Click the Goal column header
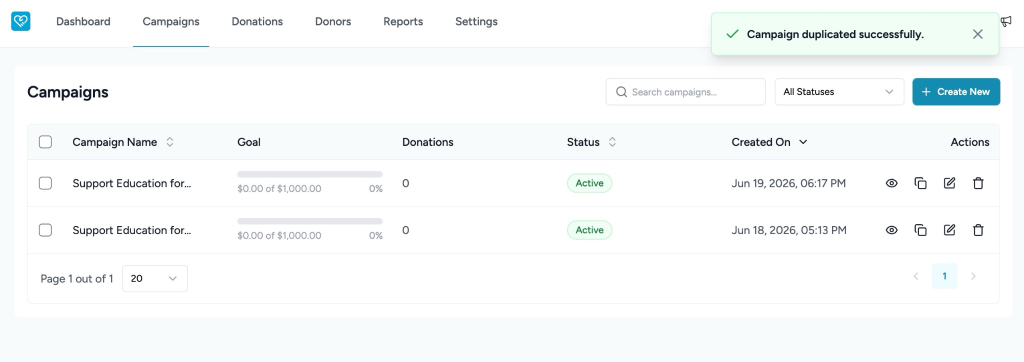This screenshot has width=1024, height=362. coord(249,142)
